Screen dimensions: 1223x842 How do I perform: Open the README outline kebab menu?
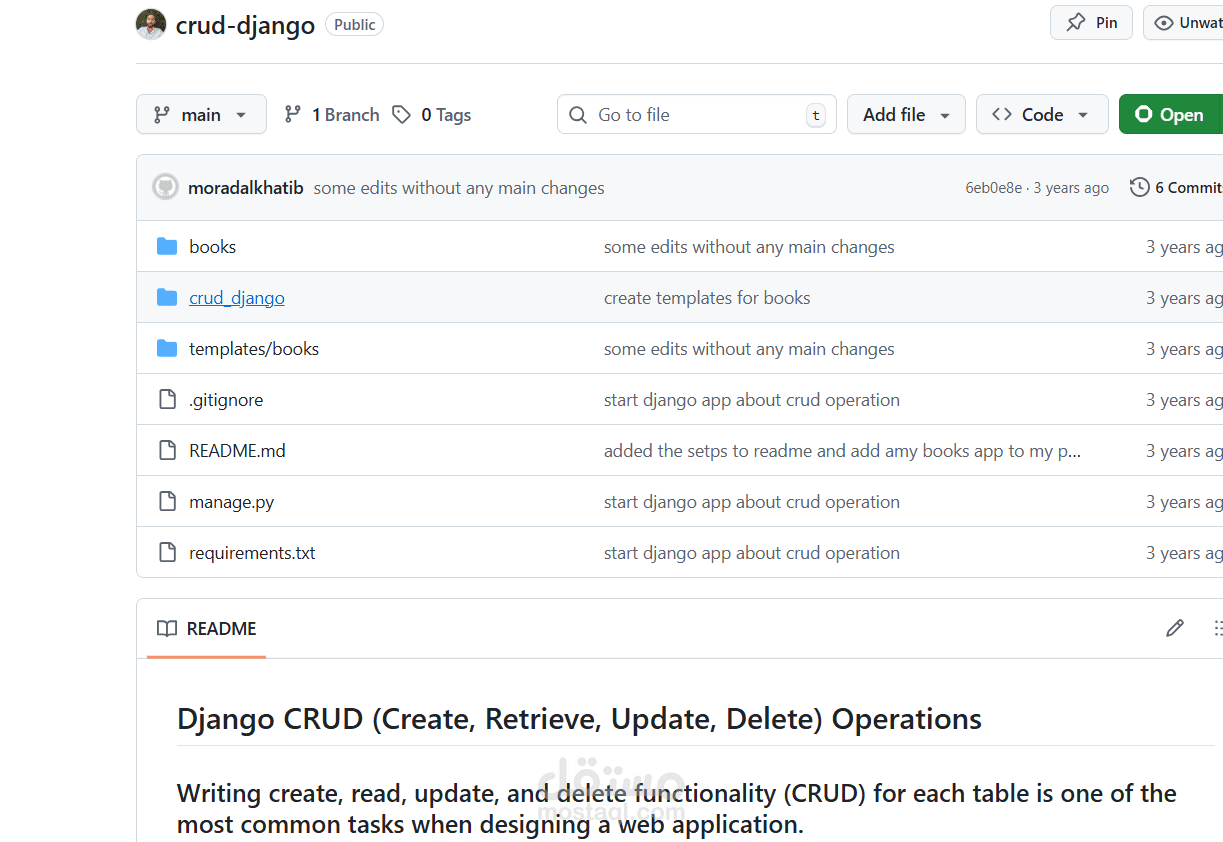(1218, 628)
